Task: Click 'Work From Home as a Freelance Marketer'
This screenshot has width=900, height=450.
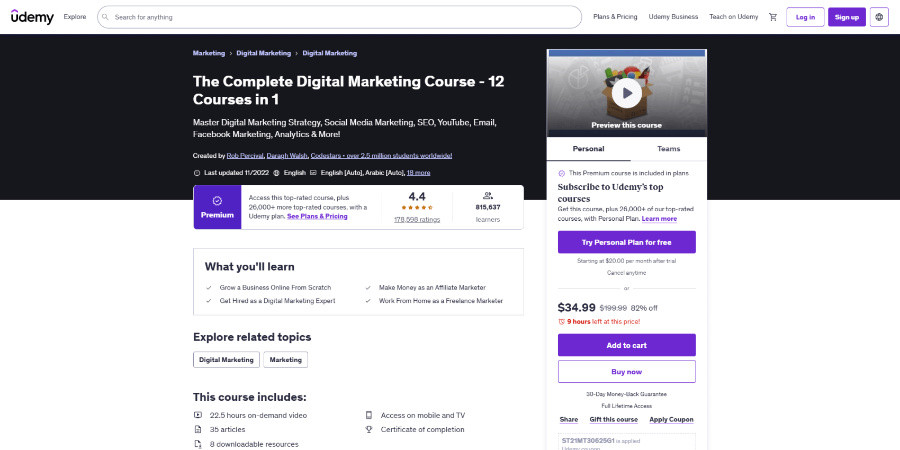Action: (441, 301)
